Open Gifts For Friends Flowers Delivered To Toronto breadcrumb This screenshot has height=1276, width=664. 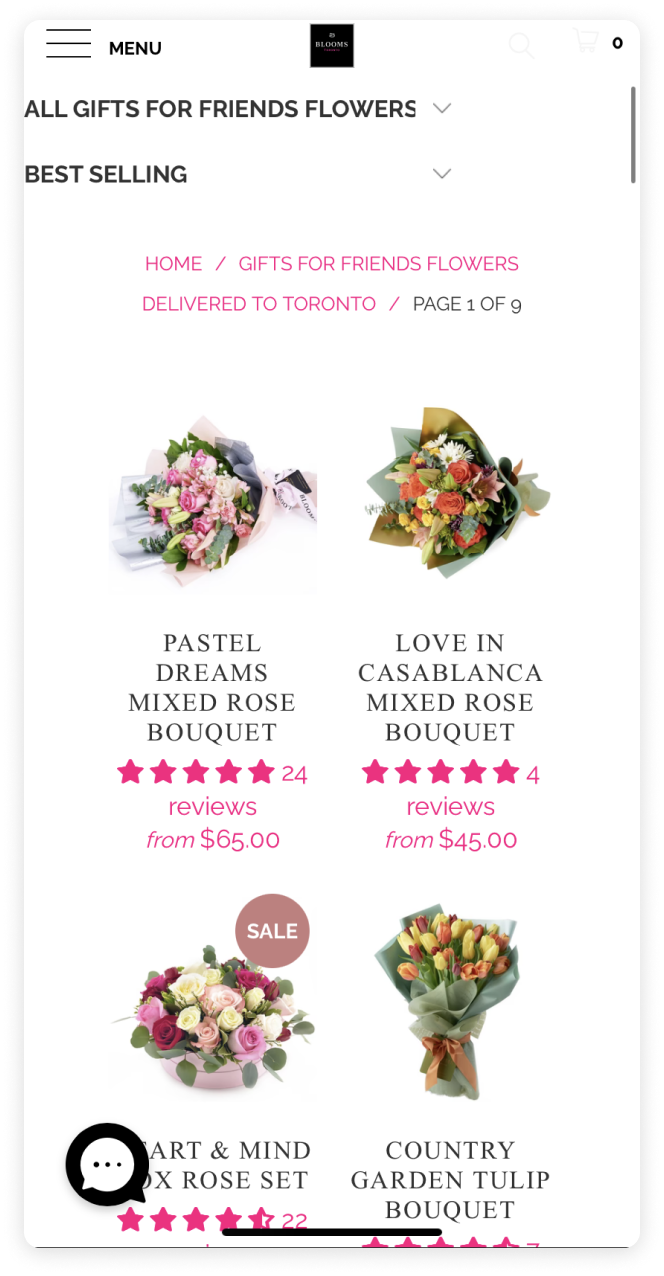(331, 284)
